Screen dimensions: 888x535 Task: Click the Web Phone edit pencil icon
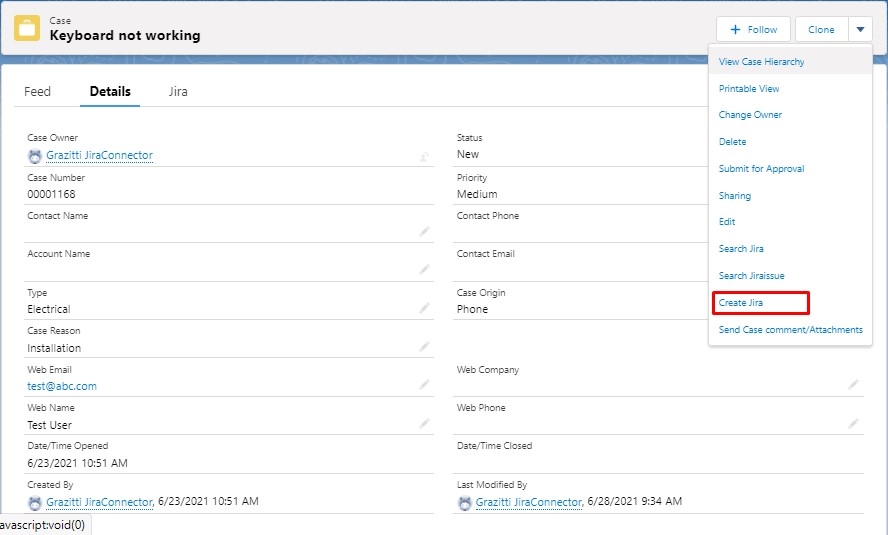pyautogui.click(x=853, y=423)
